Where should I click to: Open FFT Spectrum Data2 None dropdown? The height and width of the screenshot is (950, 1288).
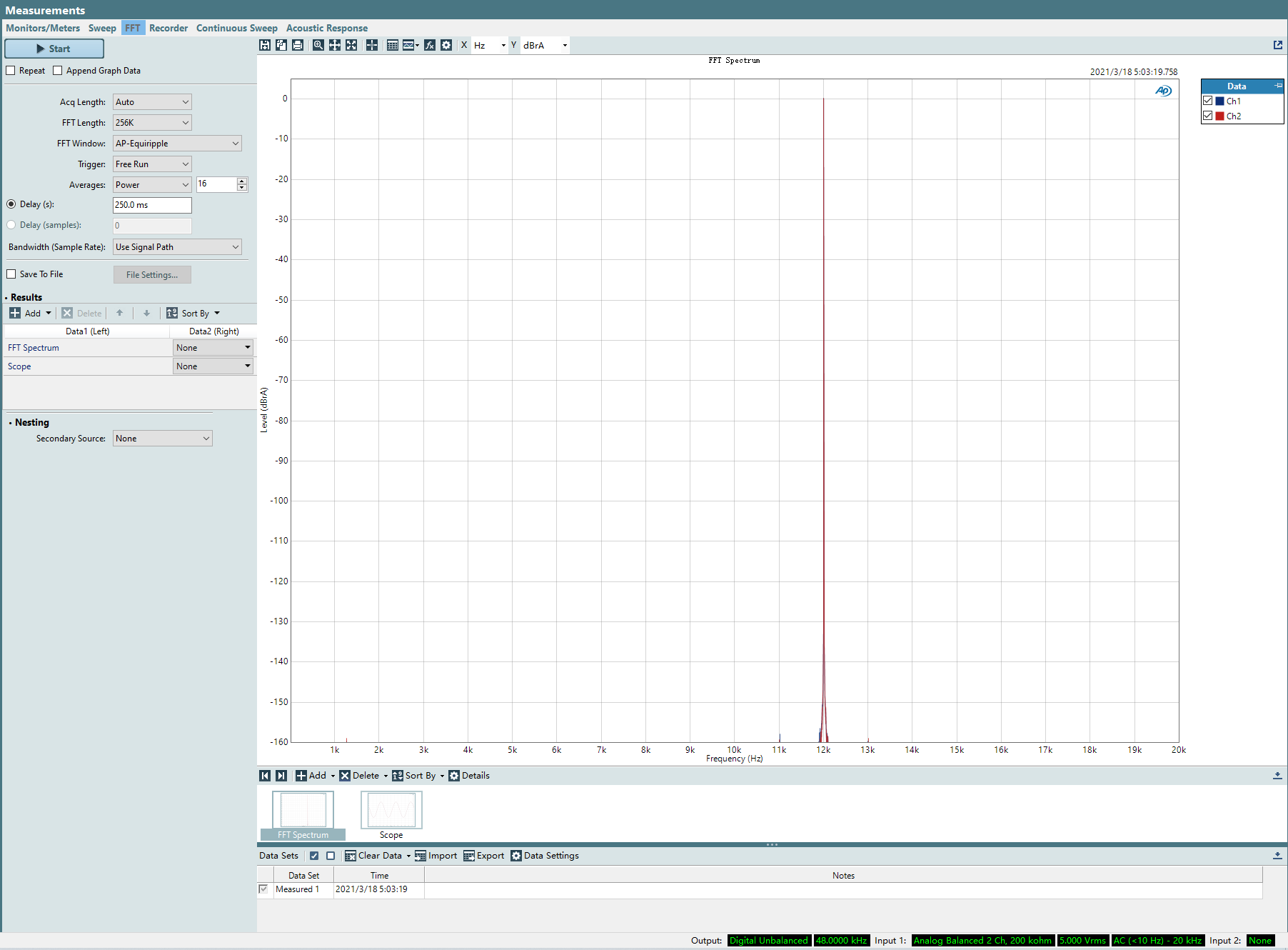pyautogui.click(x=213, y=348)
